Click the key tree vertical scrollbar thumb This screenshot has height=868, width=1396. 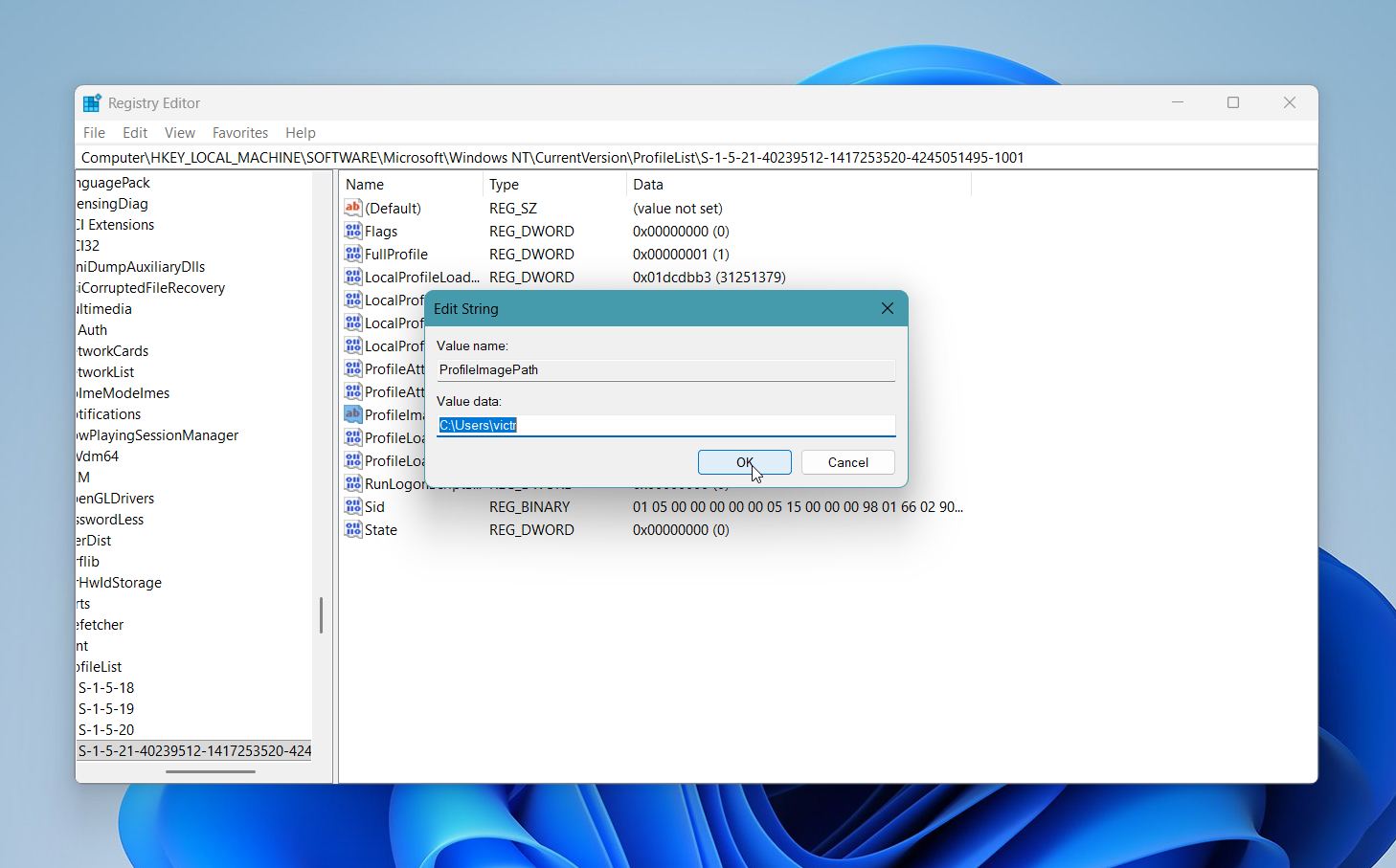click(321, 615)
